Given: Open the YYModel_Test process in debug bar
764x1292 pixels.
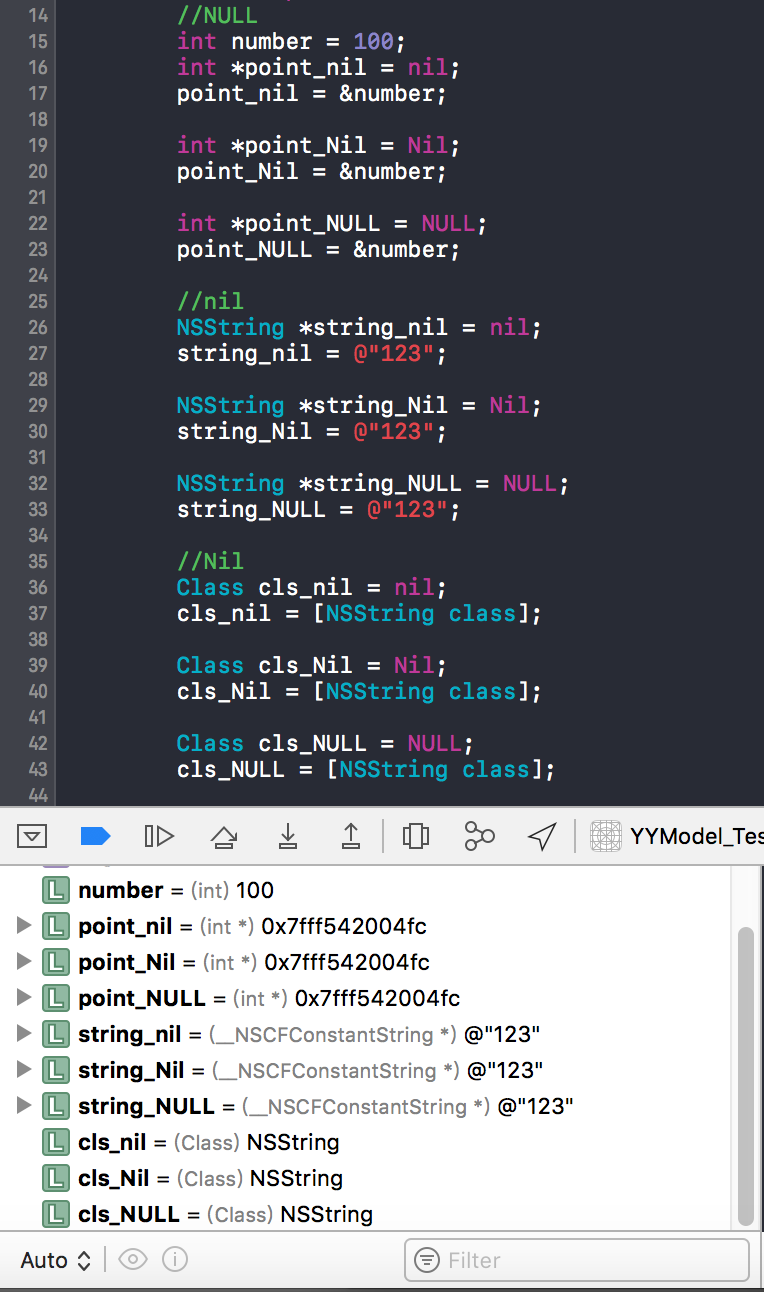Looking at the screenshot, I should pos(678,836).
